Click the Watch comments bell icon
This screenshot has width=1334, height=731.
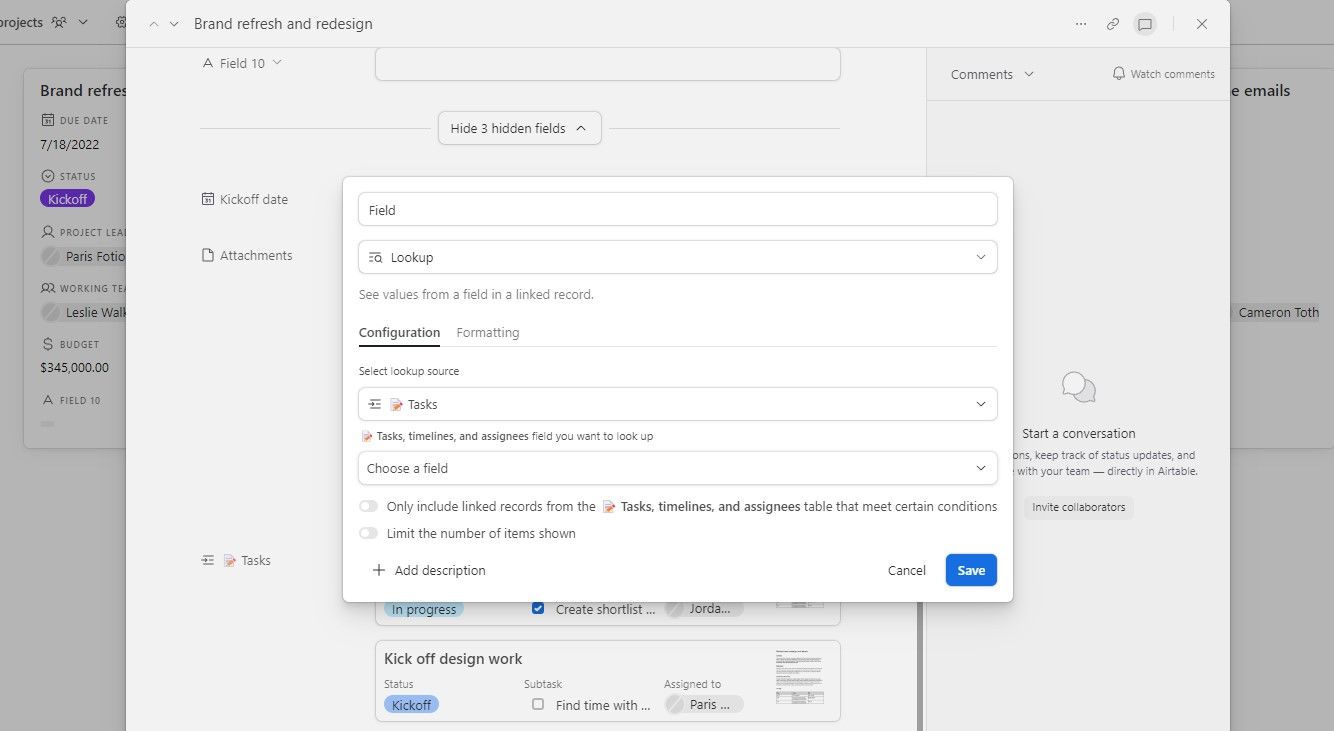[1117, 73]
